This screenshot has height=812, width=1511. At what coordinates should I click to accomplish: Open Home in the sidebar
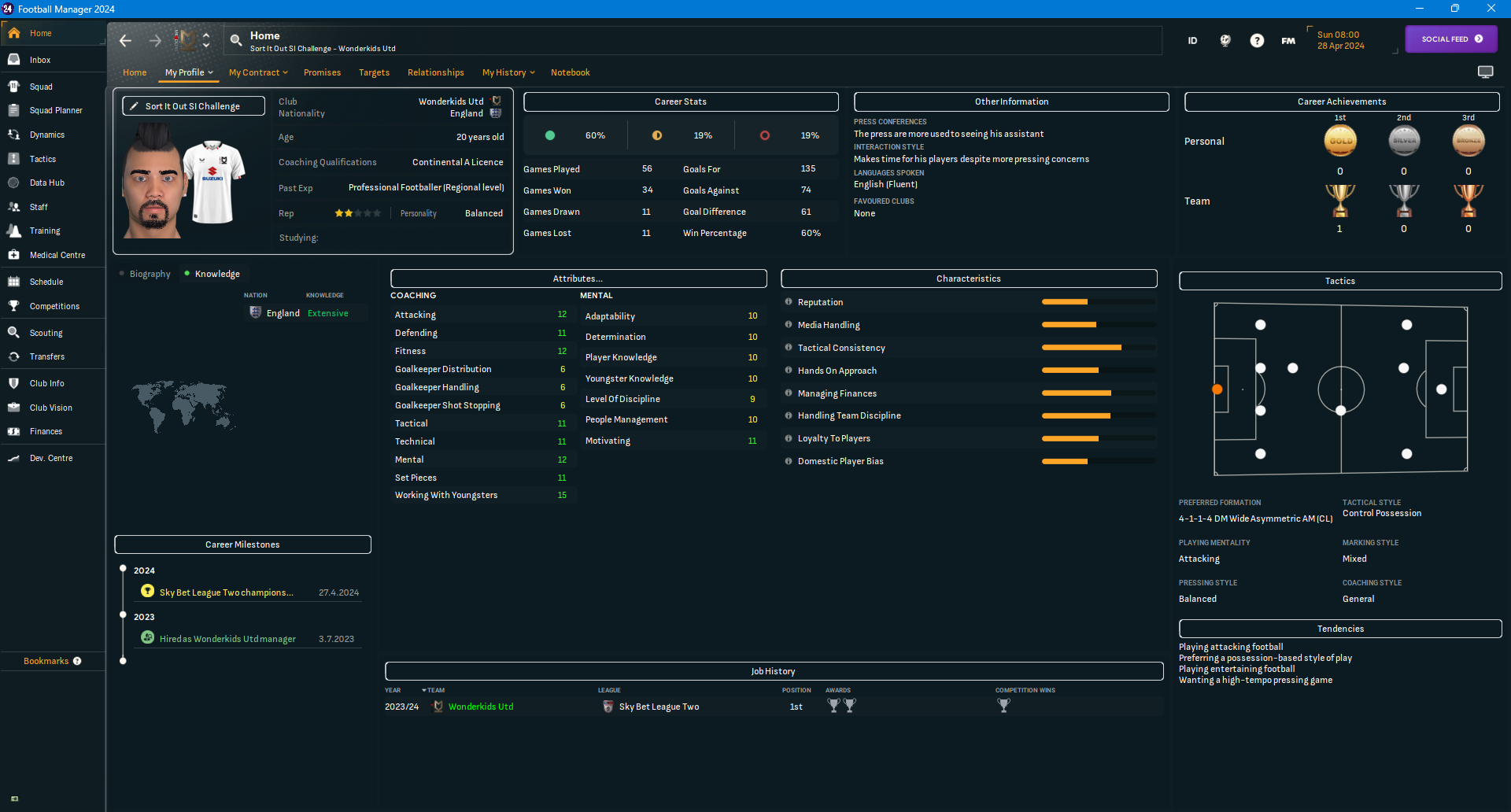(x=52, y=33)
